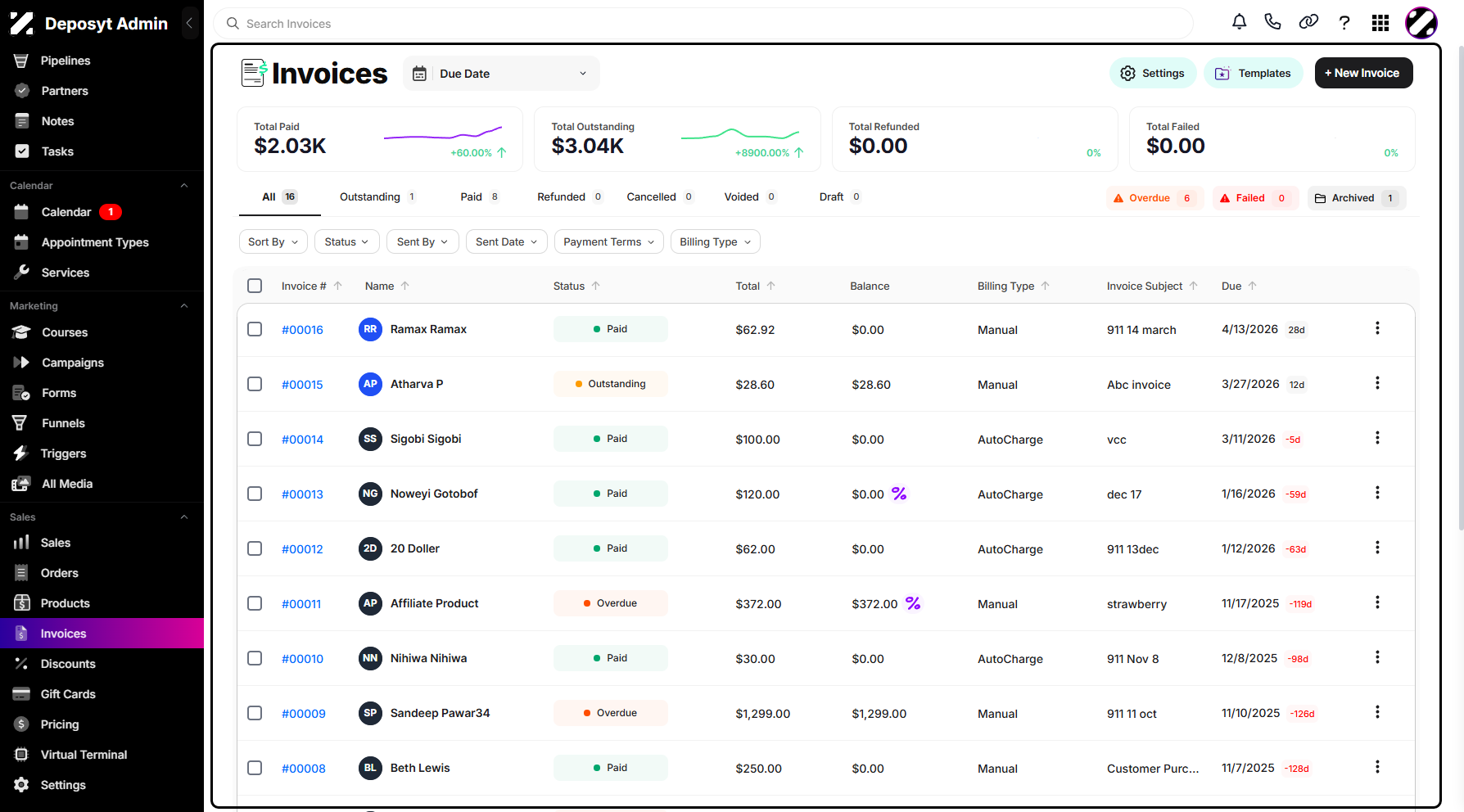Collapse the sidebar with the arrow
1464x812 pixels.
[x=189, y=23]
